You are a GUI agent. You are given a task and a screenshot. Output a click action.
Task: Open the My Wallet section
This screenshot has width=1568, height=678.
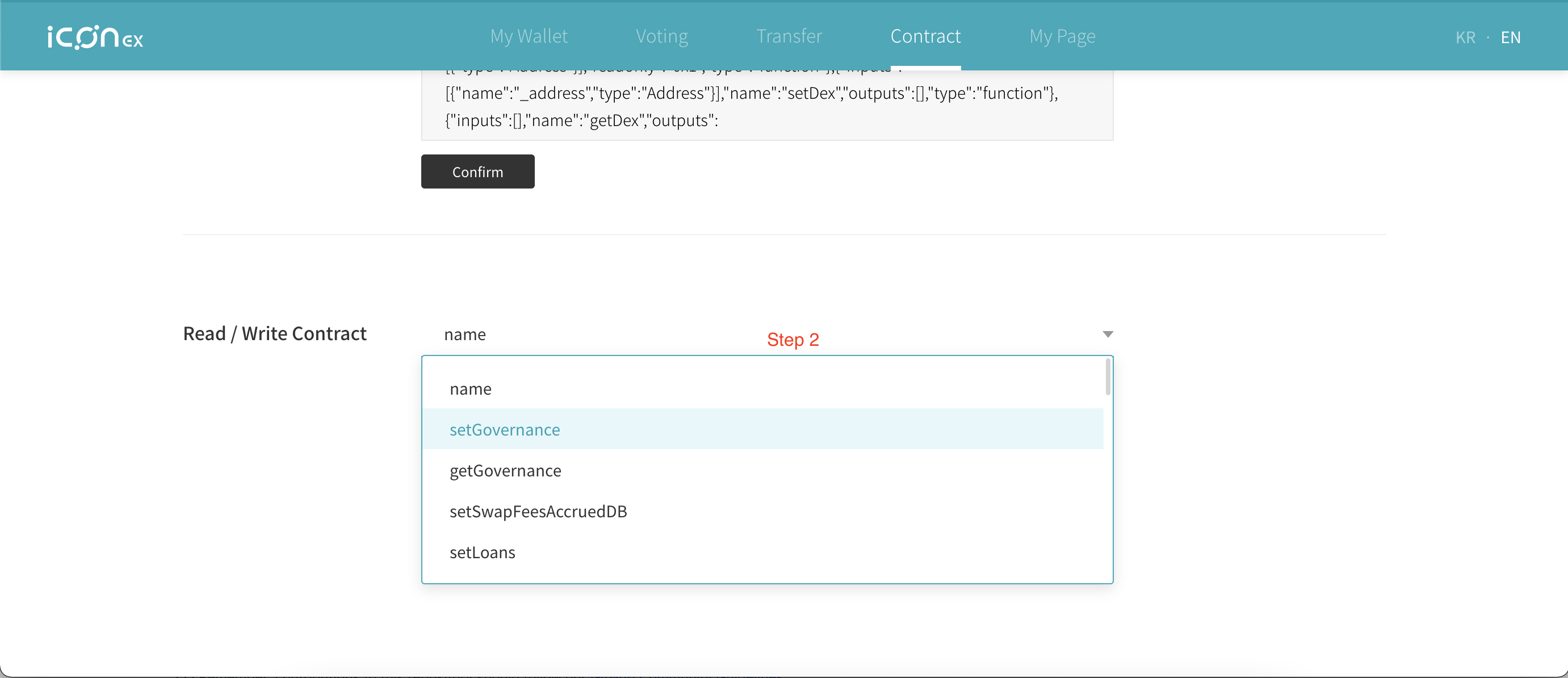529,36
